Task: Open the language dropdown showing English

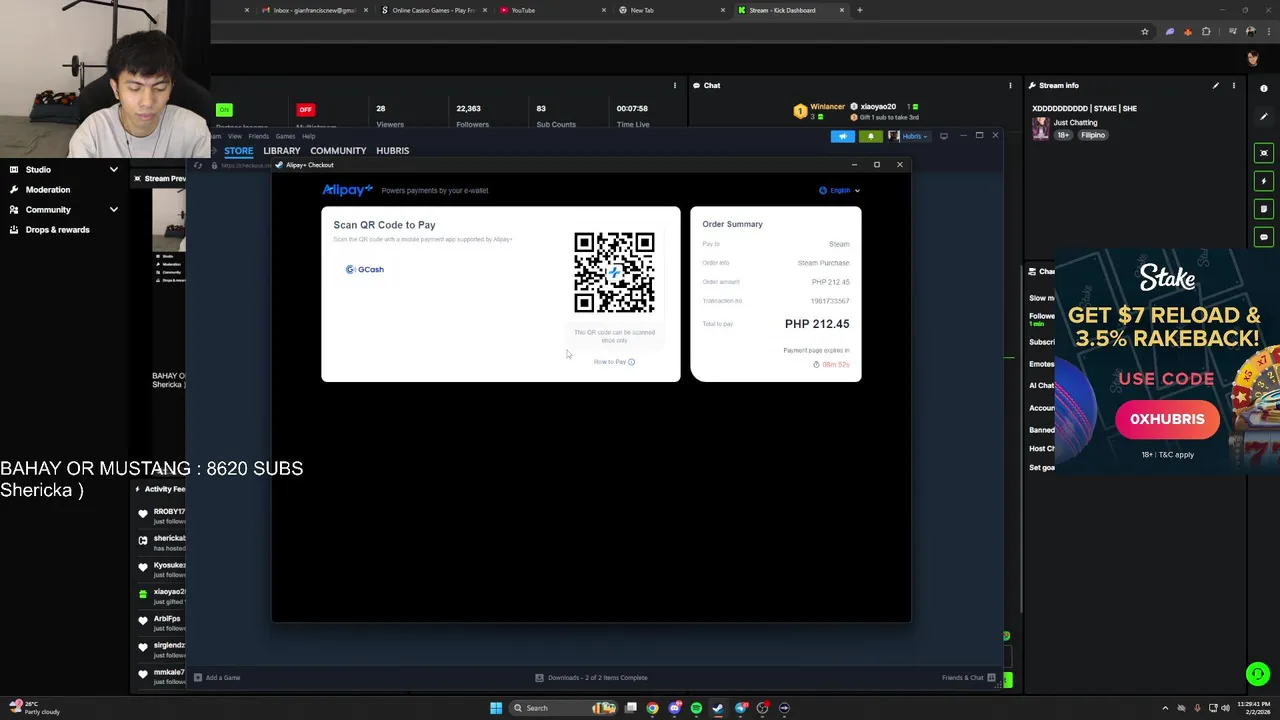Action: (839, 190)
